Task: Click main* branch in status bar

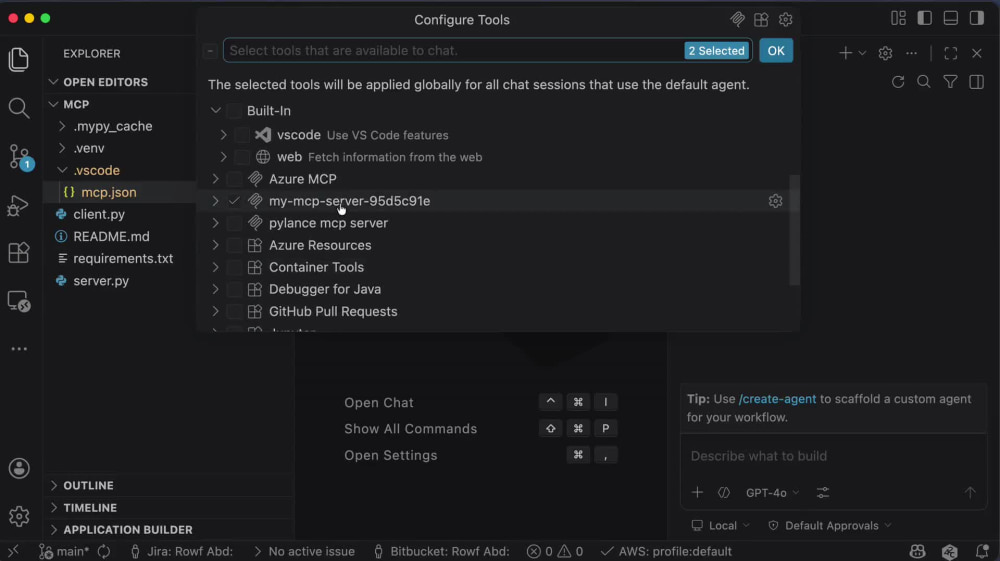Action: pyautogui.click(x=66, y=551)
